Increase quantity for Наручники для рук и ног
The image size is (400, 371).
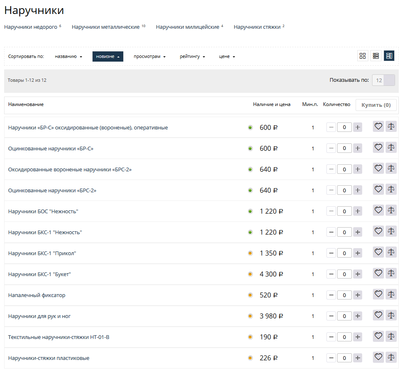[x=358, y=316]
